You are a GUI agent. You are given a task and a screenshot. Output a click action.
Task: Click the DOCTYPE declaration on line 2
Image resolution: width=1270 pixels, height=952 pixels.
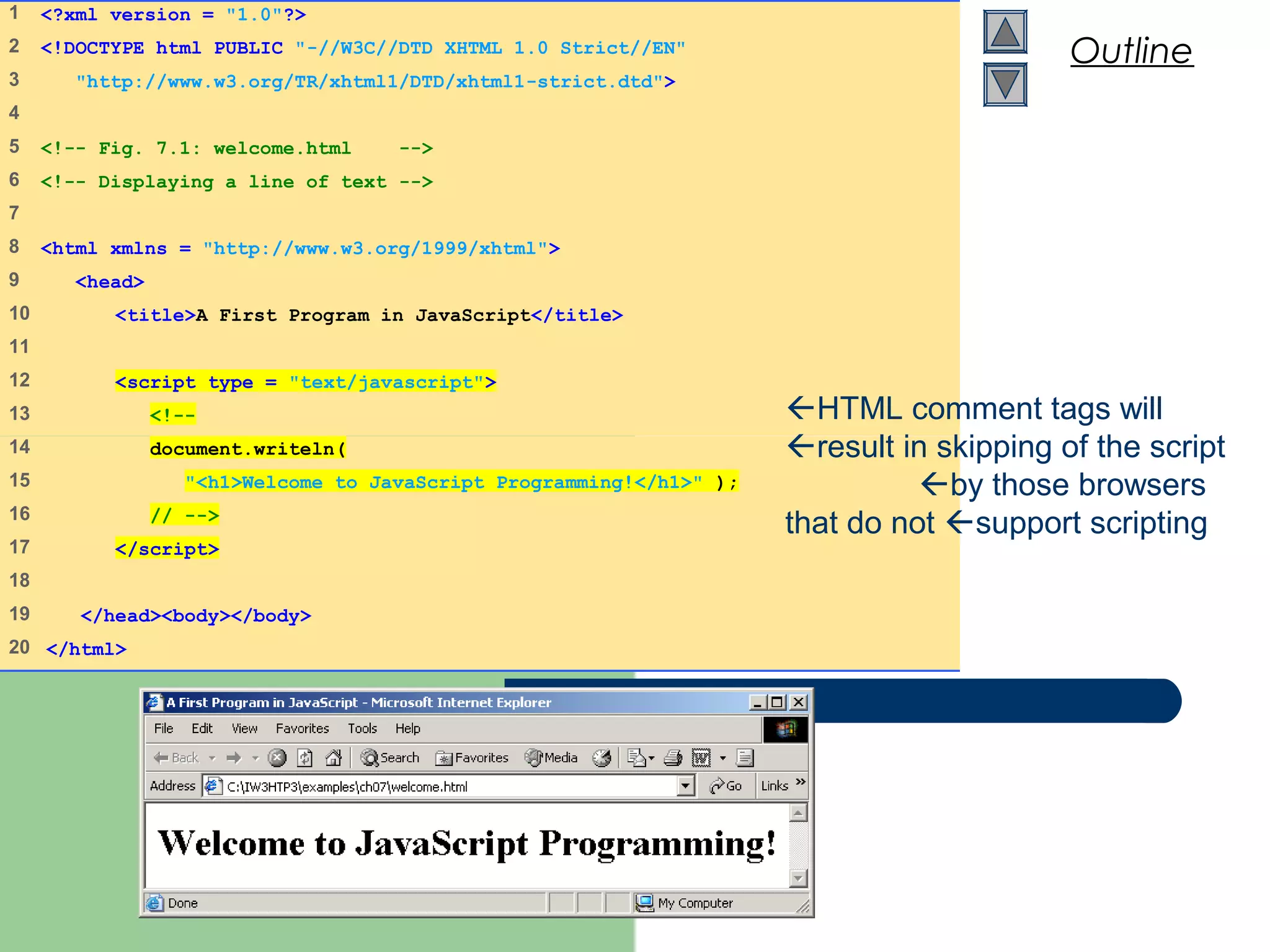[363, 48]
